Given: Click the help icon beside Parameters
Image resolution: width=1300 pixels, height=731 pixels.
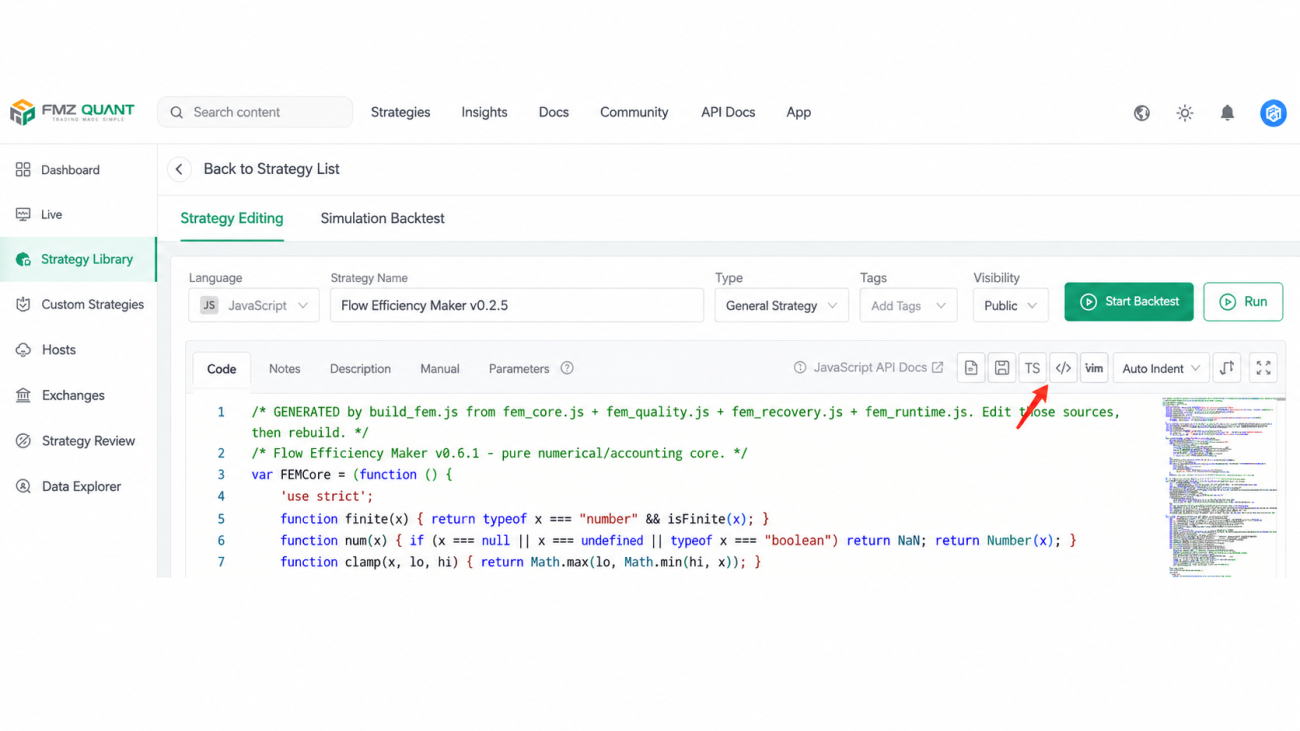Looking at the screenshot, I should (567, 368).
